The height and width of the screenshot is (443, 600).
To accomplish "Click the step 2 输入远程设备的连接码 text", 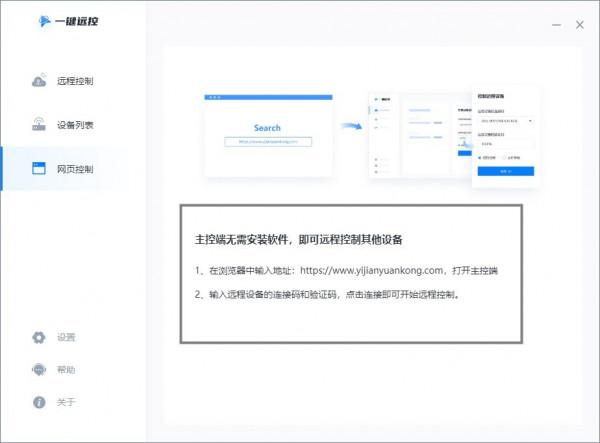I will (x=328, y=295).
